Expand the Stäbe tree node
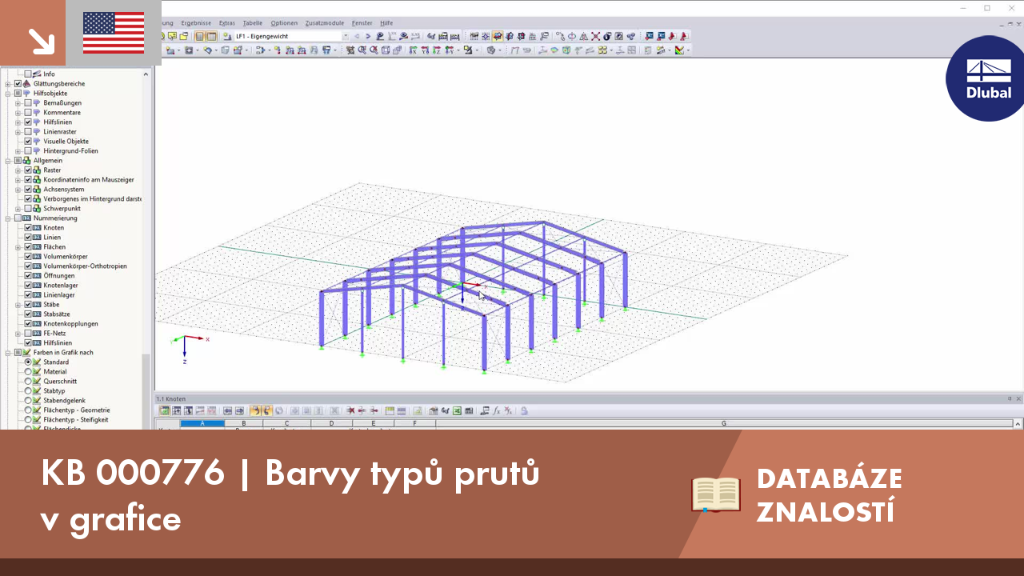1024x576 pixels. point(18,305)
